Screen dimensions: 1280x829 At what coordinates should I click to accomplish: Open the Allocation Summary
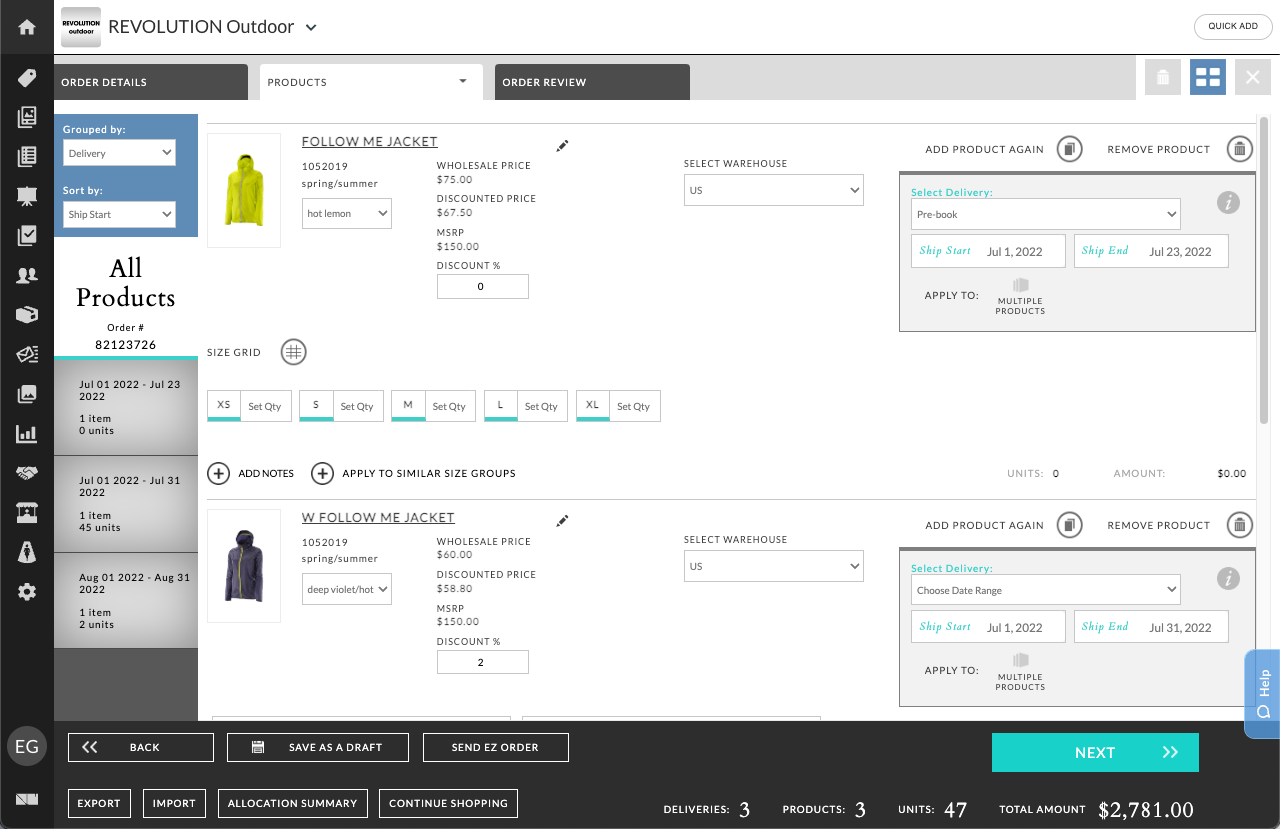293,803
